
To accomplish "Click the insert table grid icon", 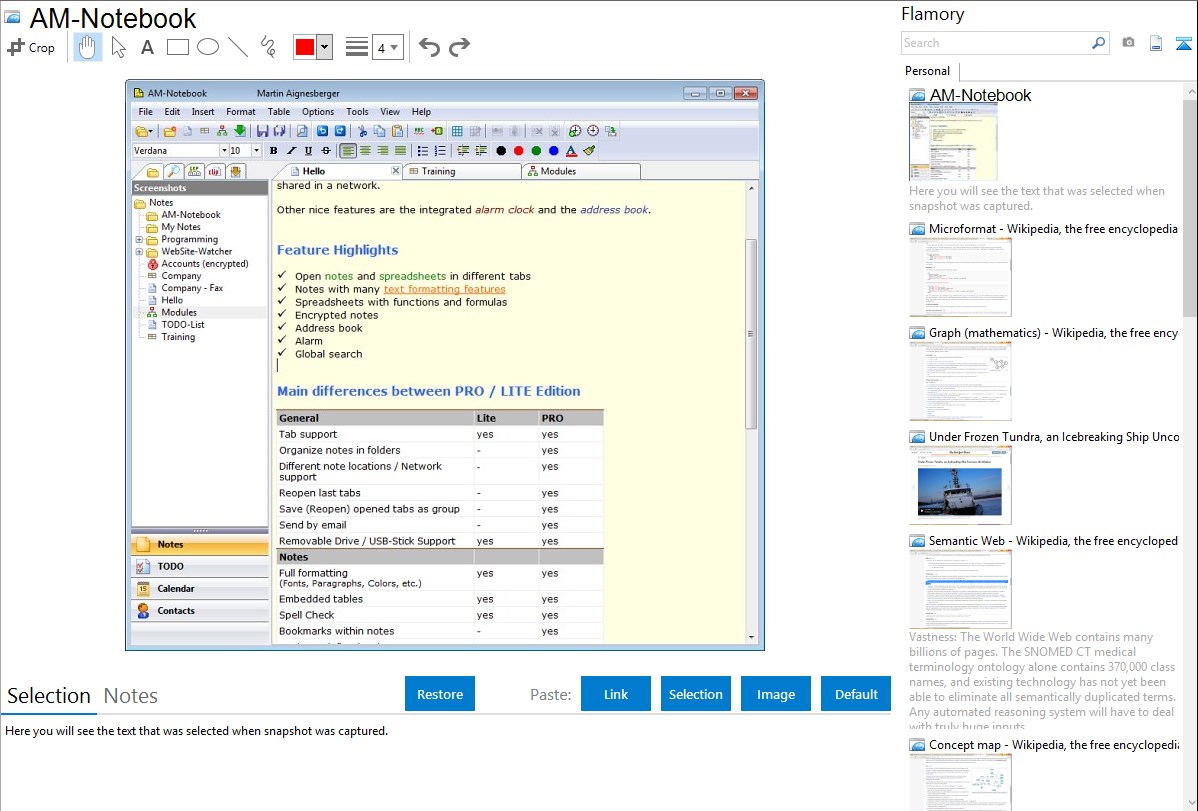I will pos(457,131).
